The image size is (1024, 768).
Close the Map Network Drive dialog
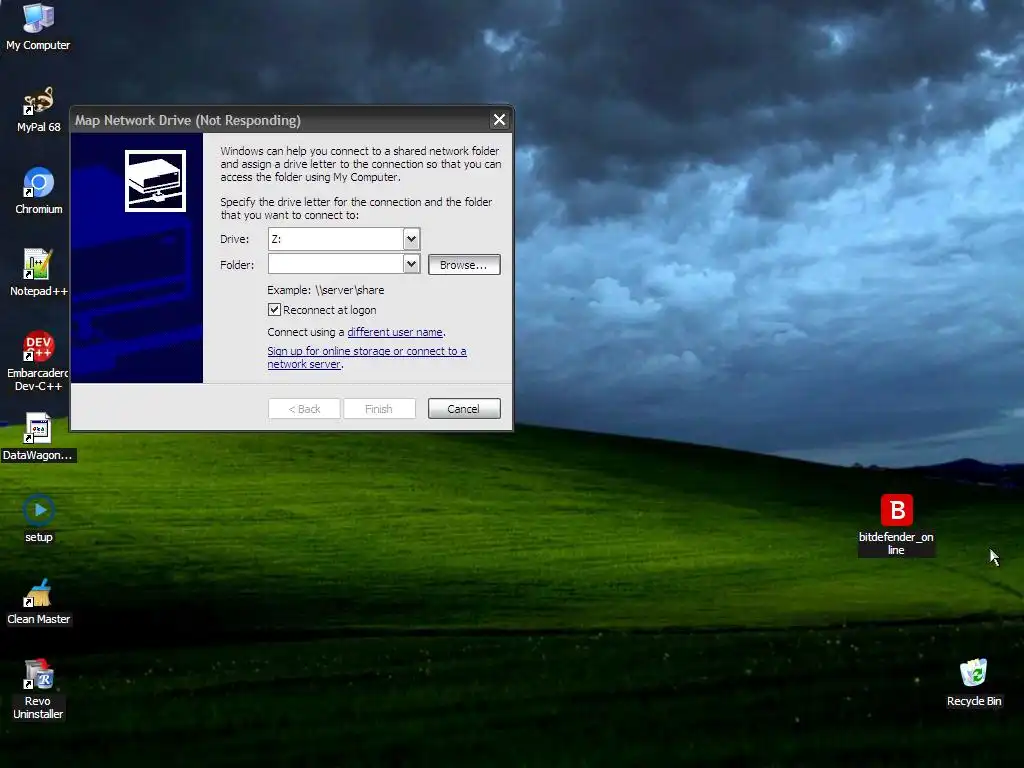point(500,120)
